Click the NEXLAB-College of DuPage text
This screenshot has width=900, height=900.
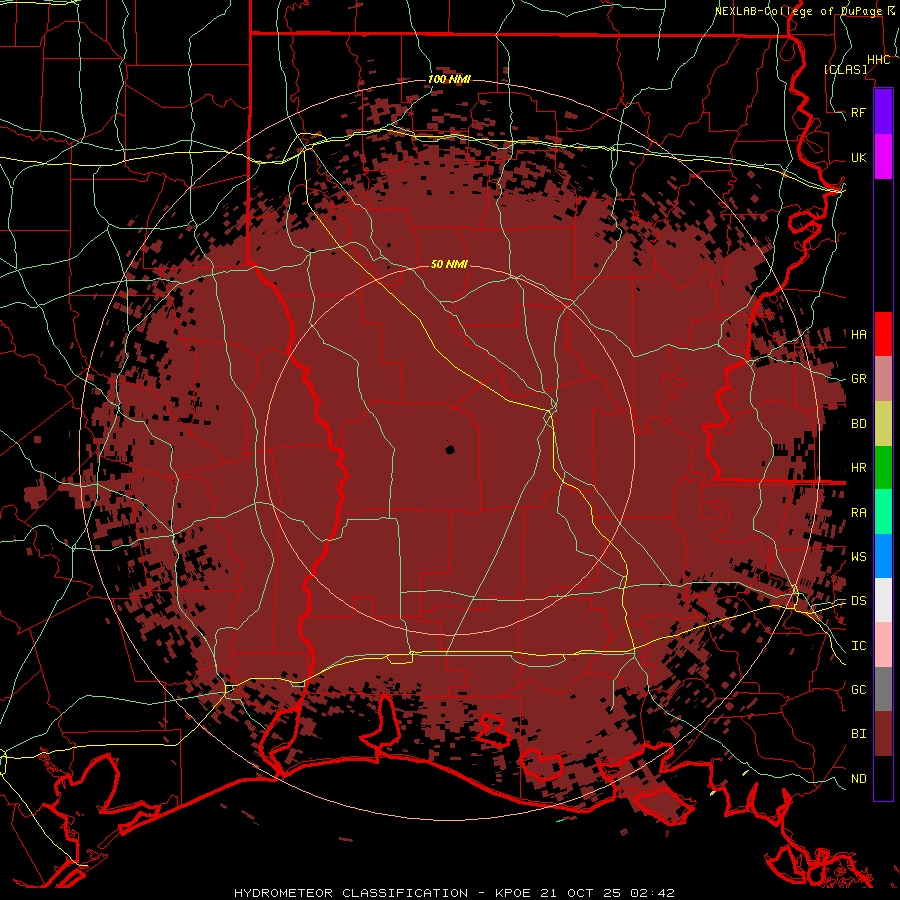pos(798,11)
